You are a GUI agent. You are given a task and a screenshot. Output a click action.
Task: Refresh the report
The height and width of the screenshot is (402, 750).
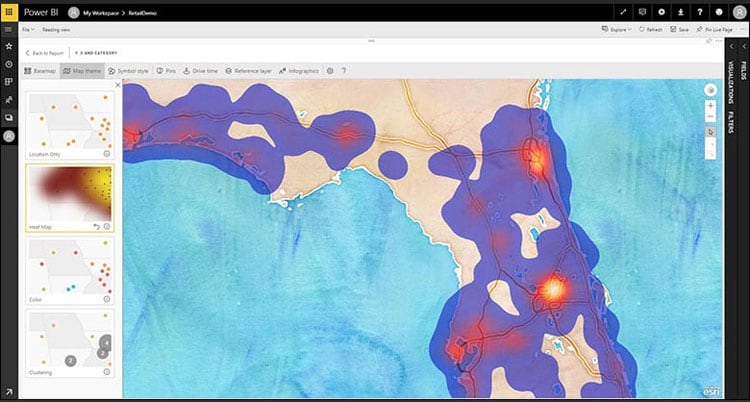pyautogui.click(x=651, y=30)
